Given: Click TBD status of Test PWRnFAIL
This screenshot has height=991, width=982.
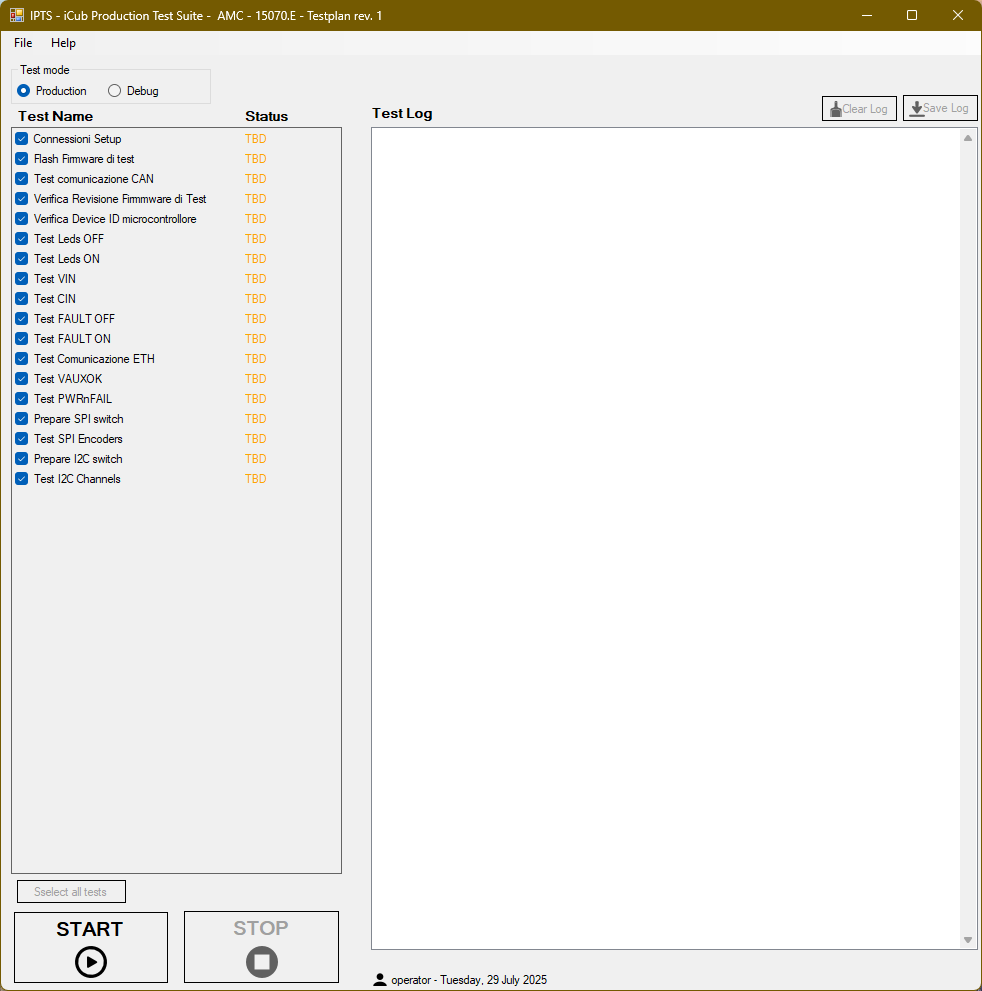Looking at the screenshot, I should point(256,399).
